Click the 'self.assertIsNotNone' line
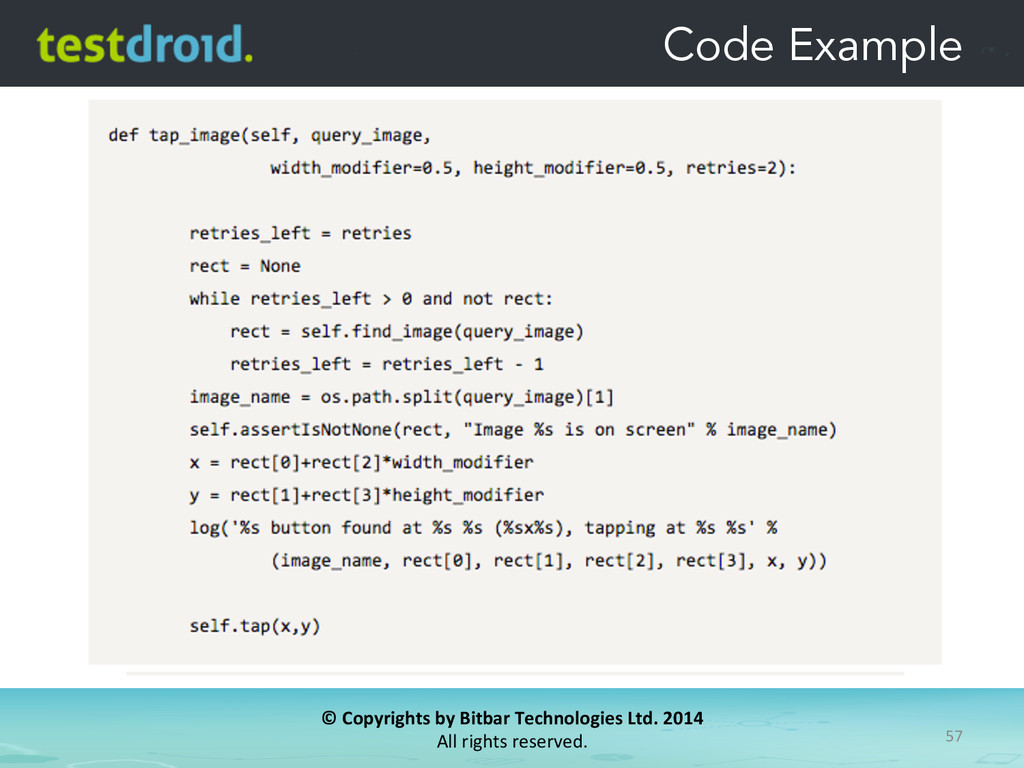Image resolution: width=1024 pixels, height=768 pixels. 513,430
